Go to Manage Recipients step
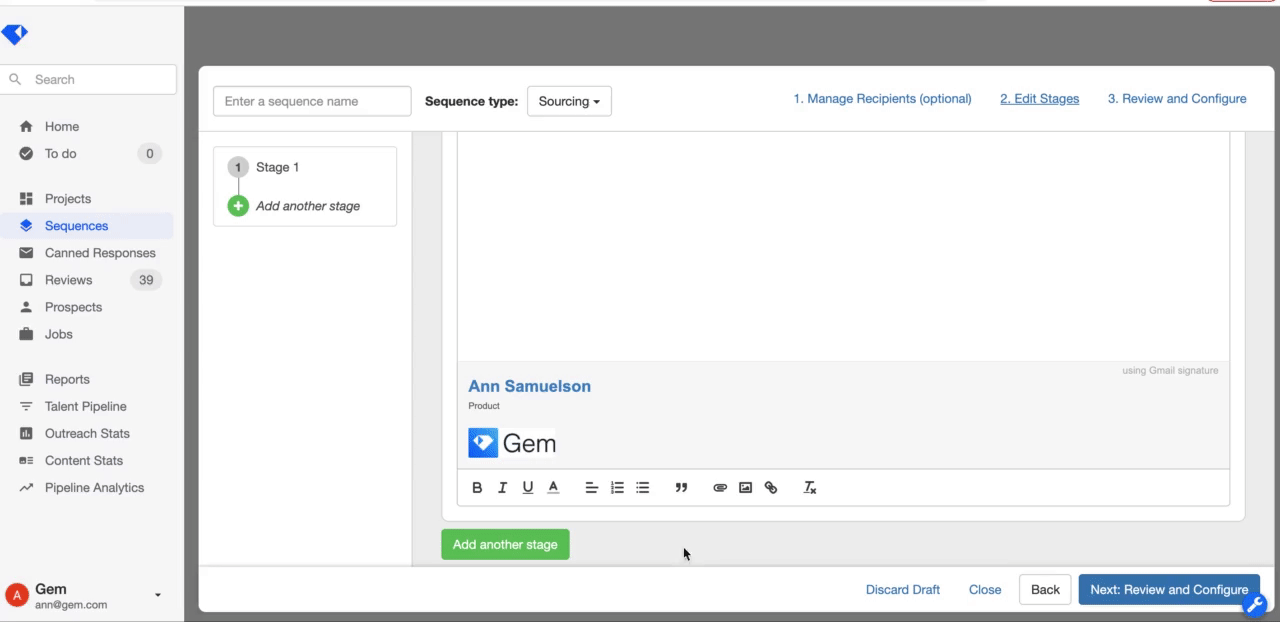The height and width of the screenshot is (622, 1280). [882, 99]
